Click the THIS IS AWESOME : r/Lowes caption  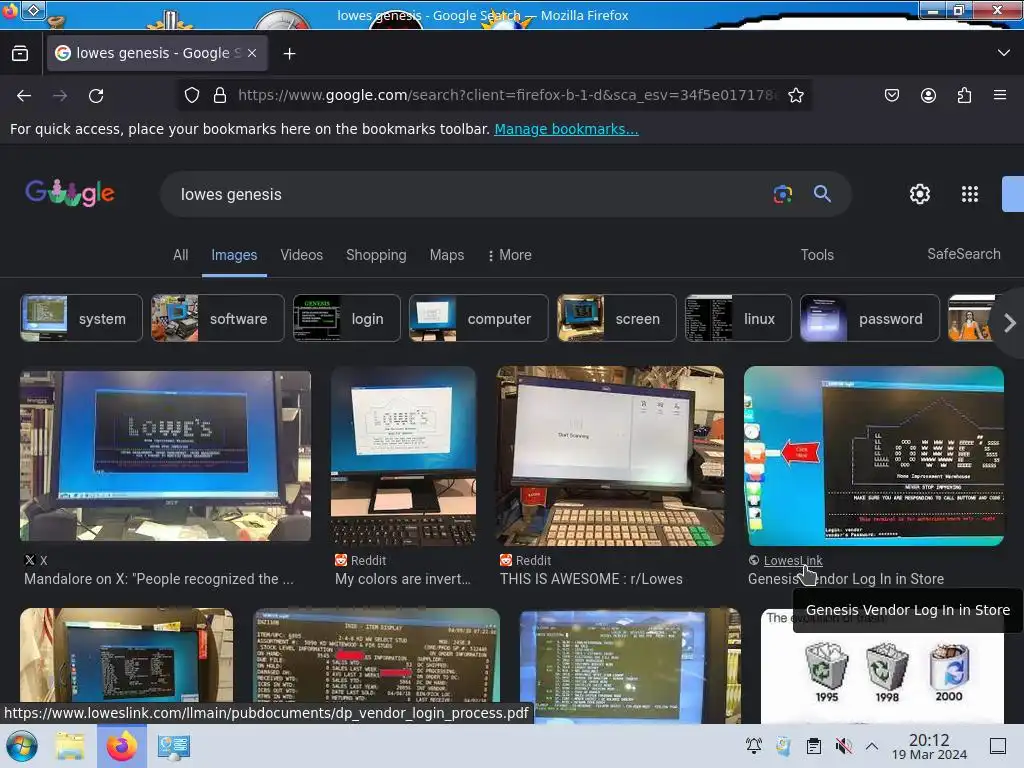591,579
